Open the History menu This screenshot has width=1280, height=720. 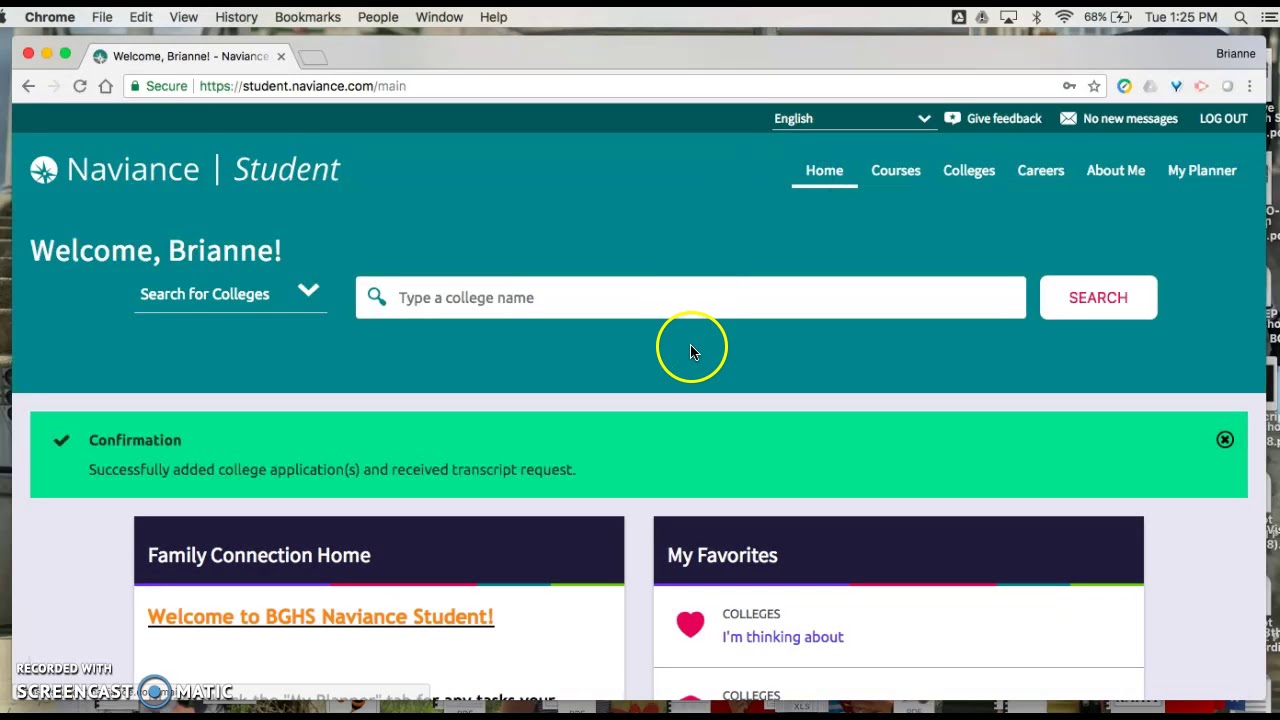[x=236, y=17]
